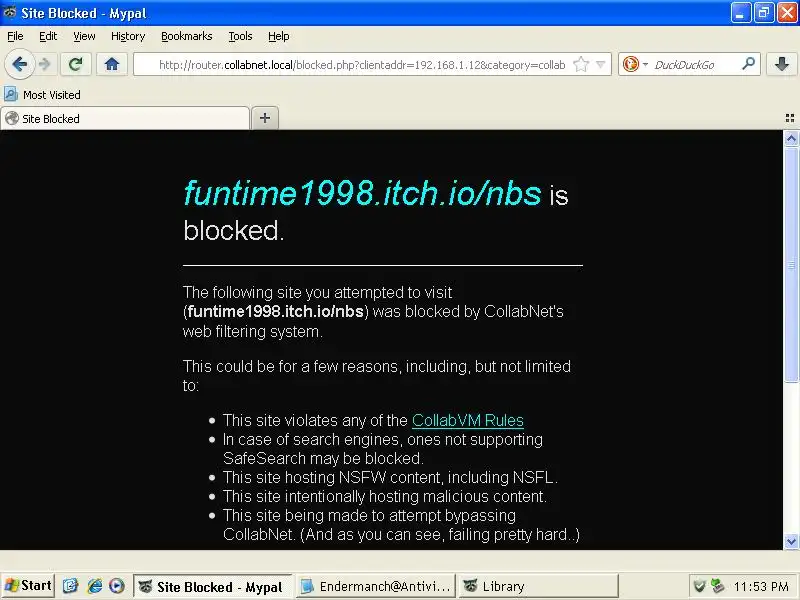Click the Mypal raccoon icon in title bar
The image size is (800, 600).
[9, 12]
